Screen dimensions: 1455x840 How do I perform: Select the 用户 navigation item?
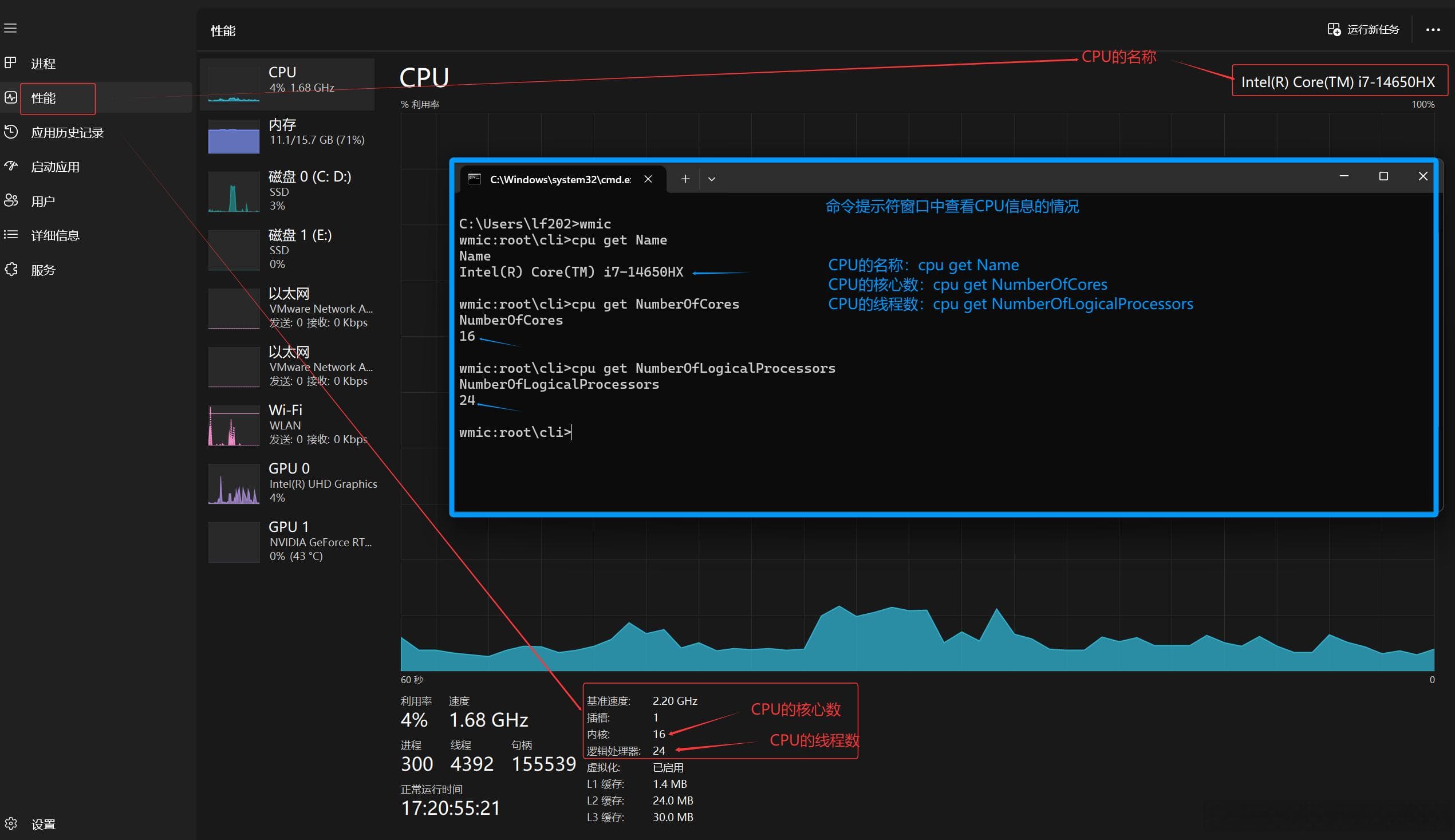tap(97, 201)
